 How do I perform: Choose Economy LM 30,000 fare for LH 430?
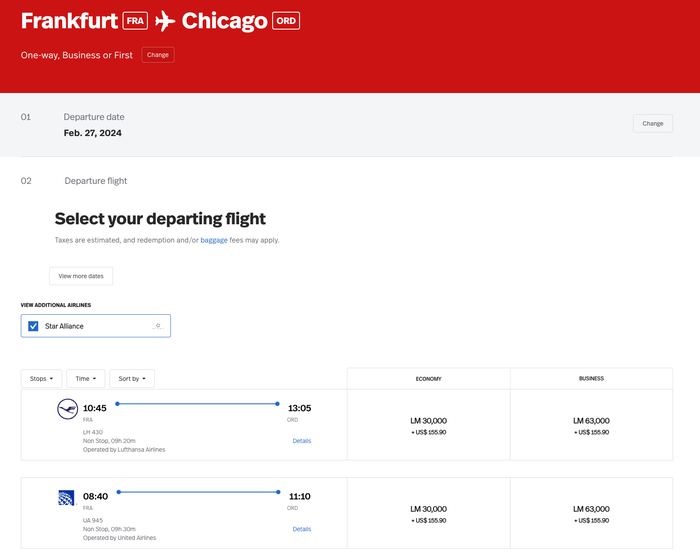pyautogui.click(x=429, y=425)
